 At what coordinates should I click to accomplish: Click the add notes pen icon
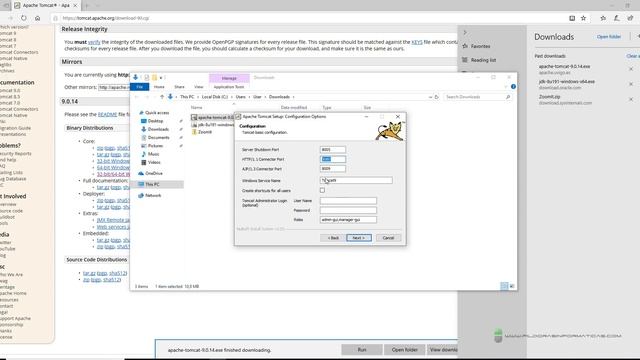[617, 18]
